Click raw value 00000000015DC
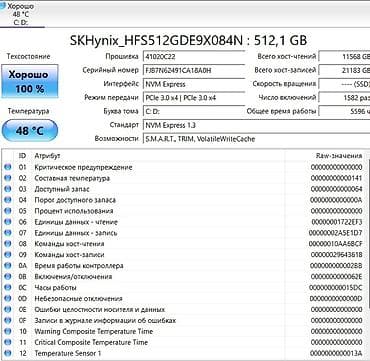The image size is (370, 361). point(336,287)
